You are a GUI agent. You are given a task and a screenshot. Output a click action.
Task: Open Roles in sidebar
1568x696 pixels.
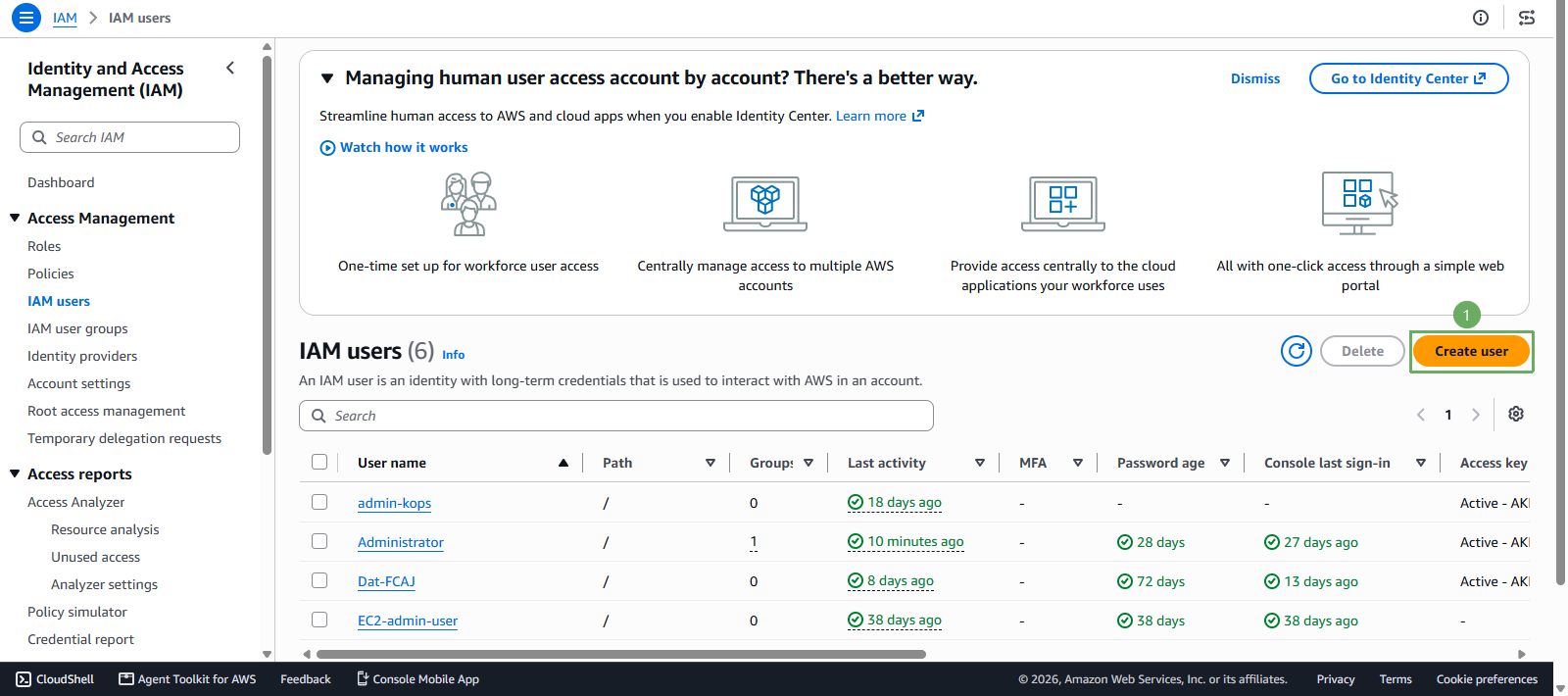44,246
